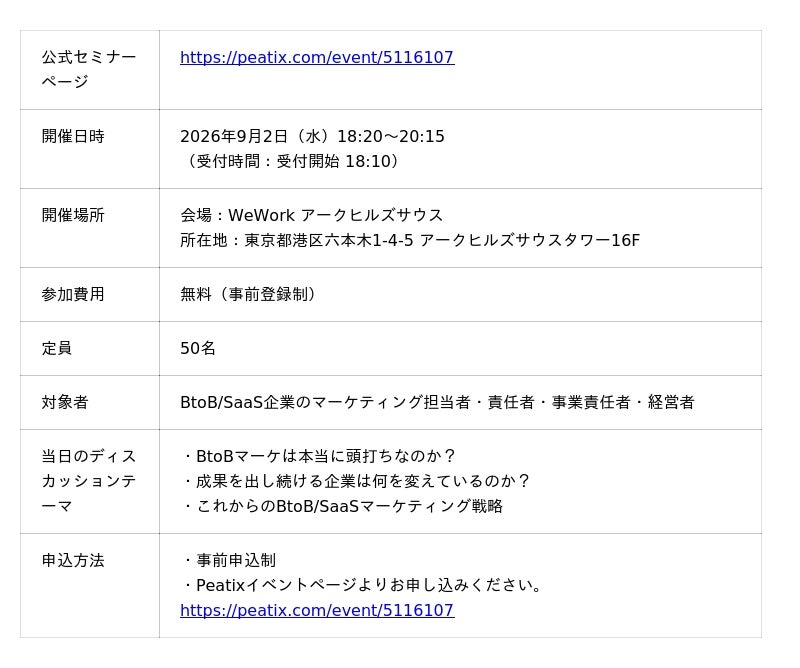
Task: Click the address line with 東京都港区六本木1-4-5
Action: pyautogui.click(x=410, y=240)
